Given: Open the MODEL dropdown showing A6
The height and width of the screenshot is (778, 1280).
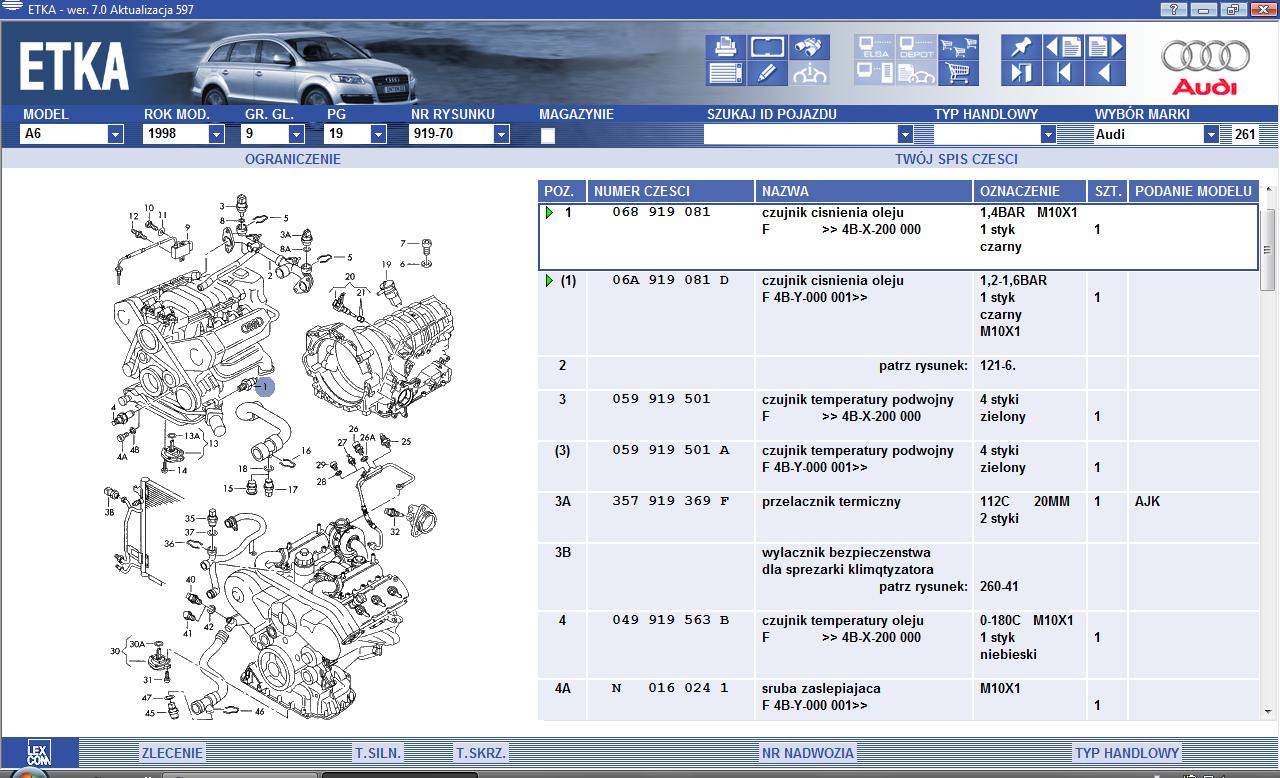Looking at the screenshot, I should 115,134.
